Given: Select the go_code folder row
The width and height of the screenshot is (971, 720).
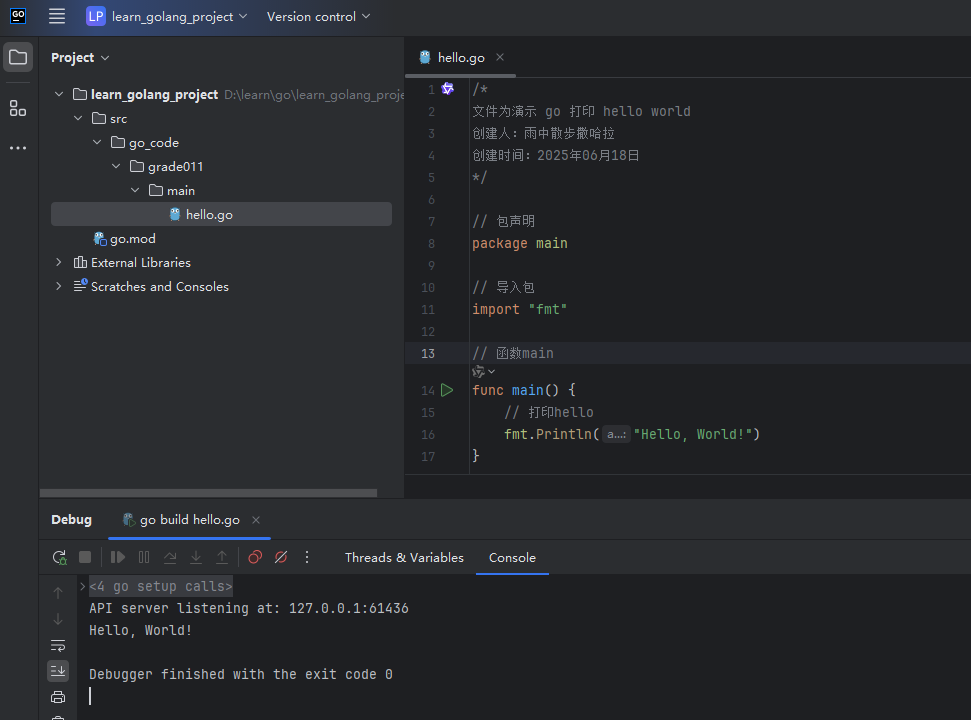Looking at the screenshot, I should 221,142.
